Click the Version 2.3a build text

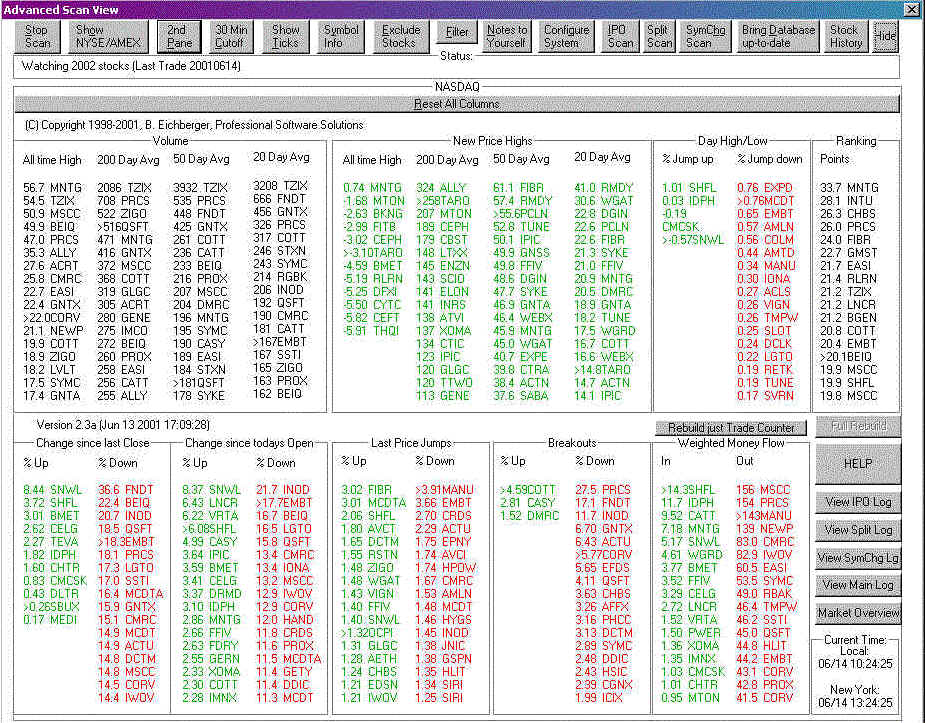(x=123, y=425)
